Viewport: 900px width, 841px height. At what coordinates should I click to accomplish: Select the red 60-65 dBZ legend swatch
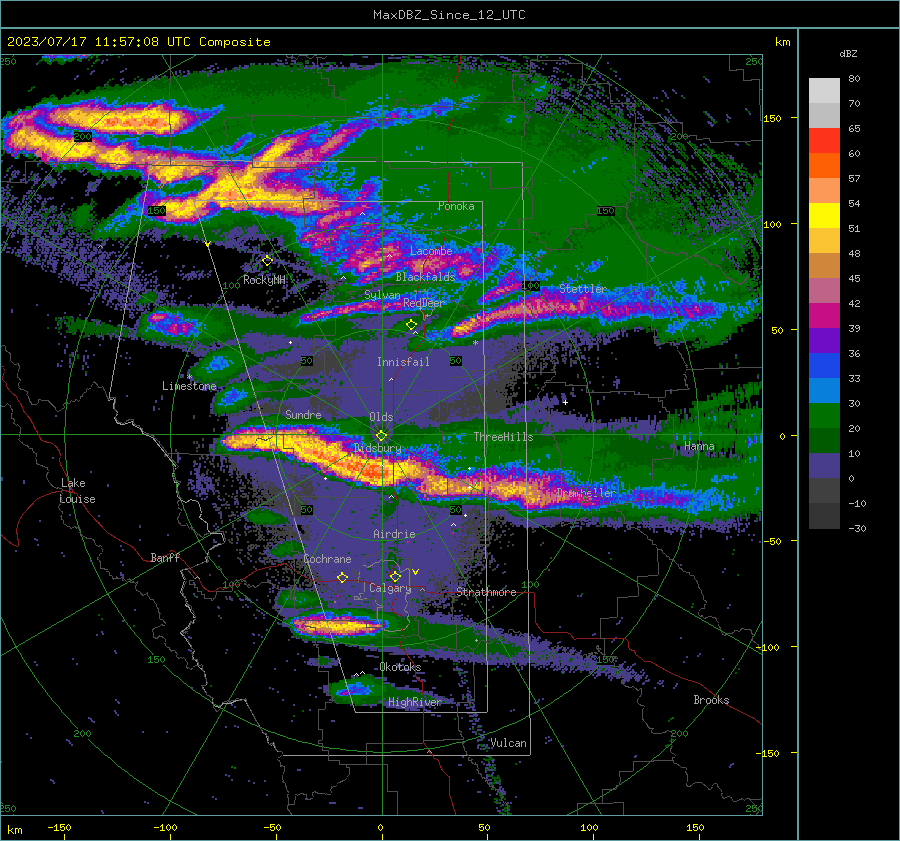point(824,141)
